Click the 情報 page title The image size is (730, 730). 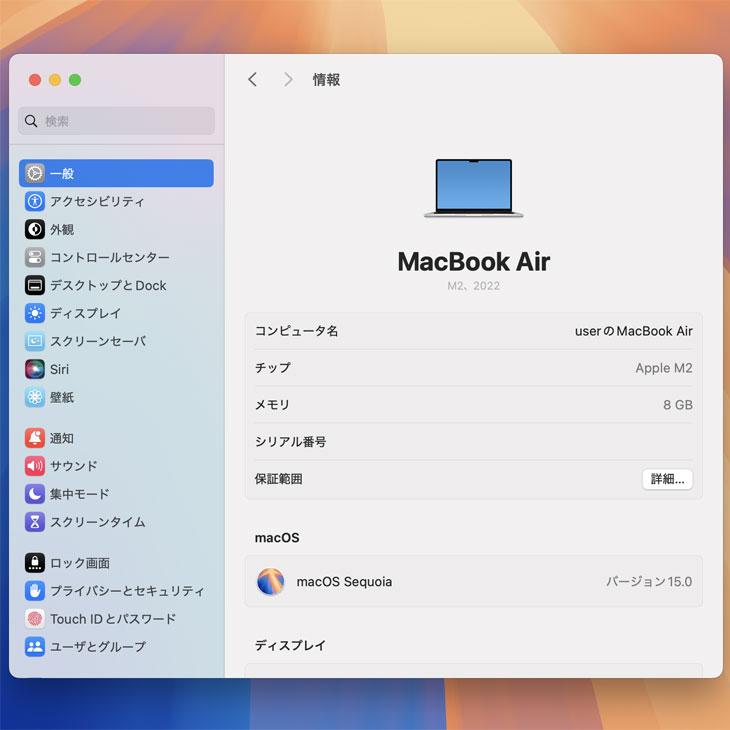326,80
